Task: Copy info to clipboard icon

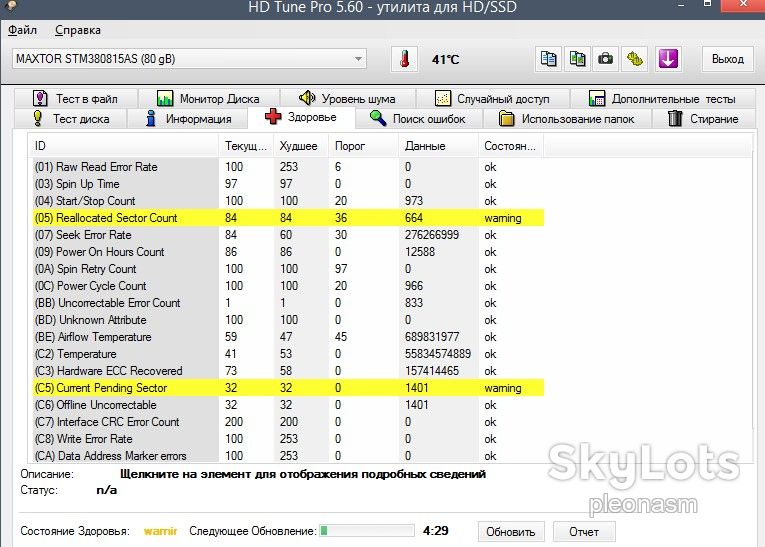Action: pos(548,59)
